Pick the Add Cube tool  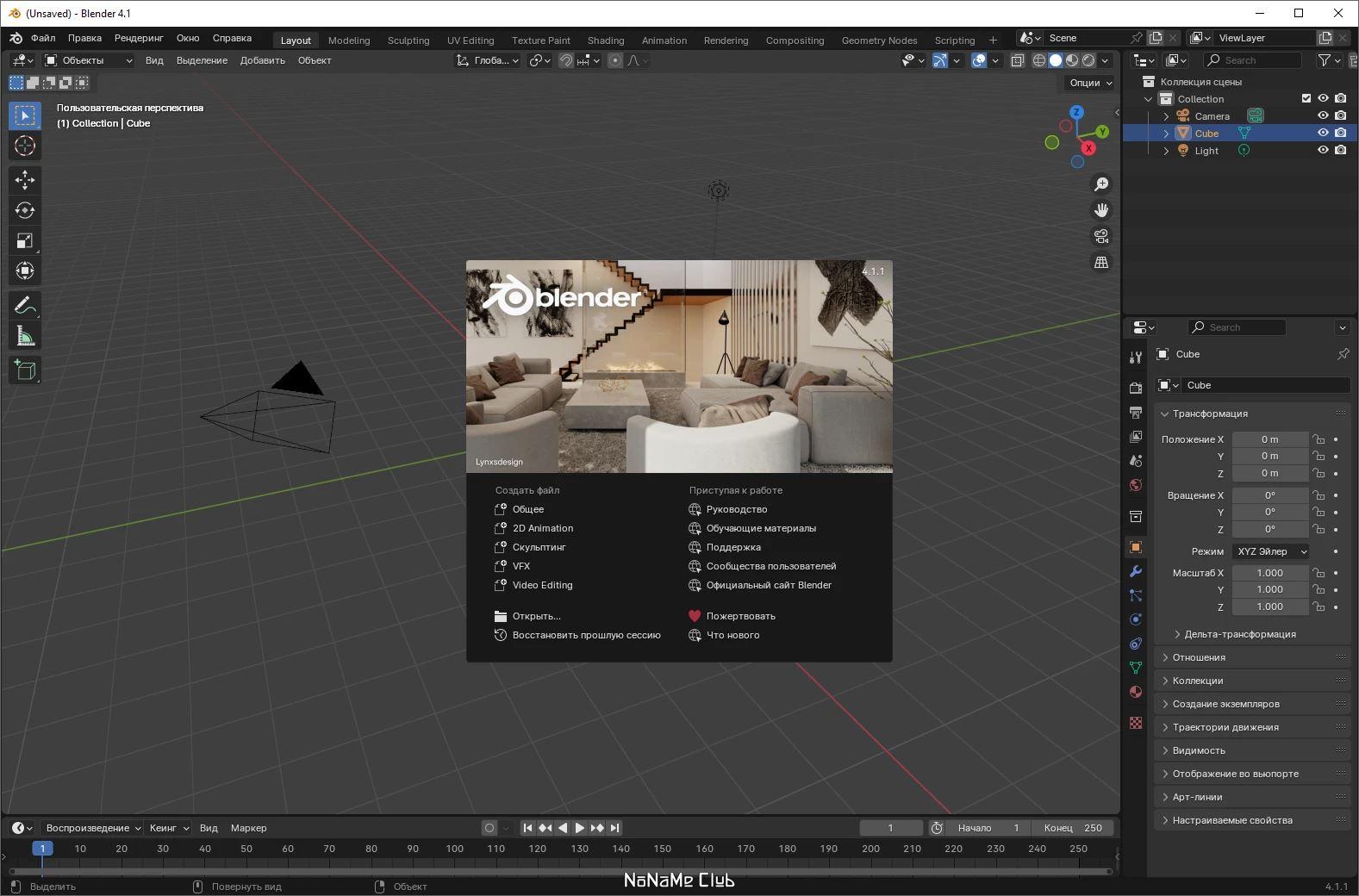(25, 370)
